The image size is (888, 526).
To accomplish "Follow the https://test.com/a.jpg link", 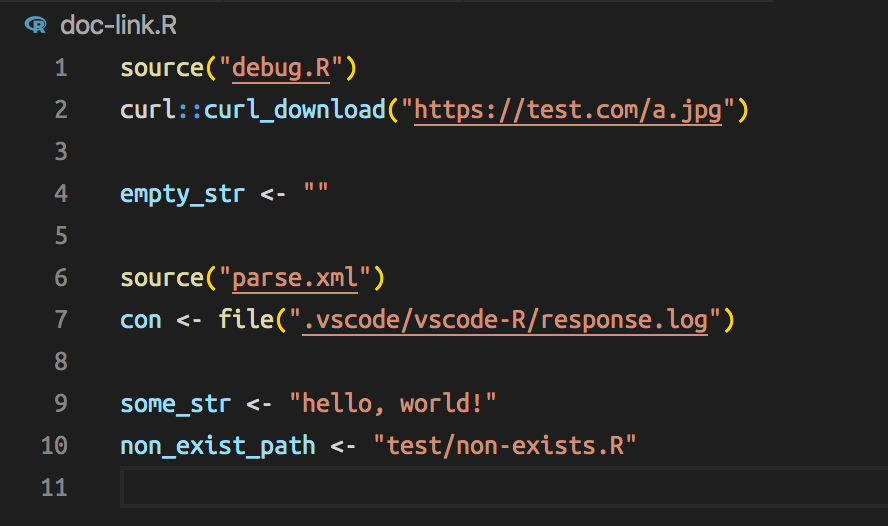I will [x=568, y=110].
